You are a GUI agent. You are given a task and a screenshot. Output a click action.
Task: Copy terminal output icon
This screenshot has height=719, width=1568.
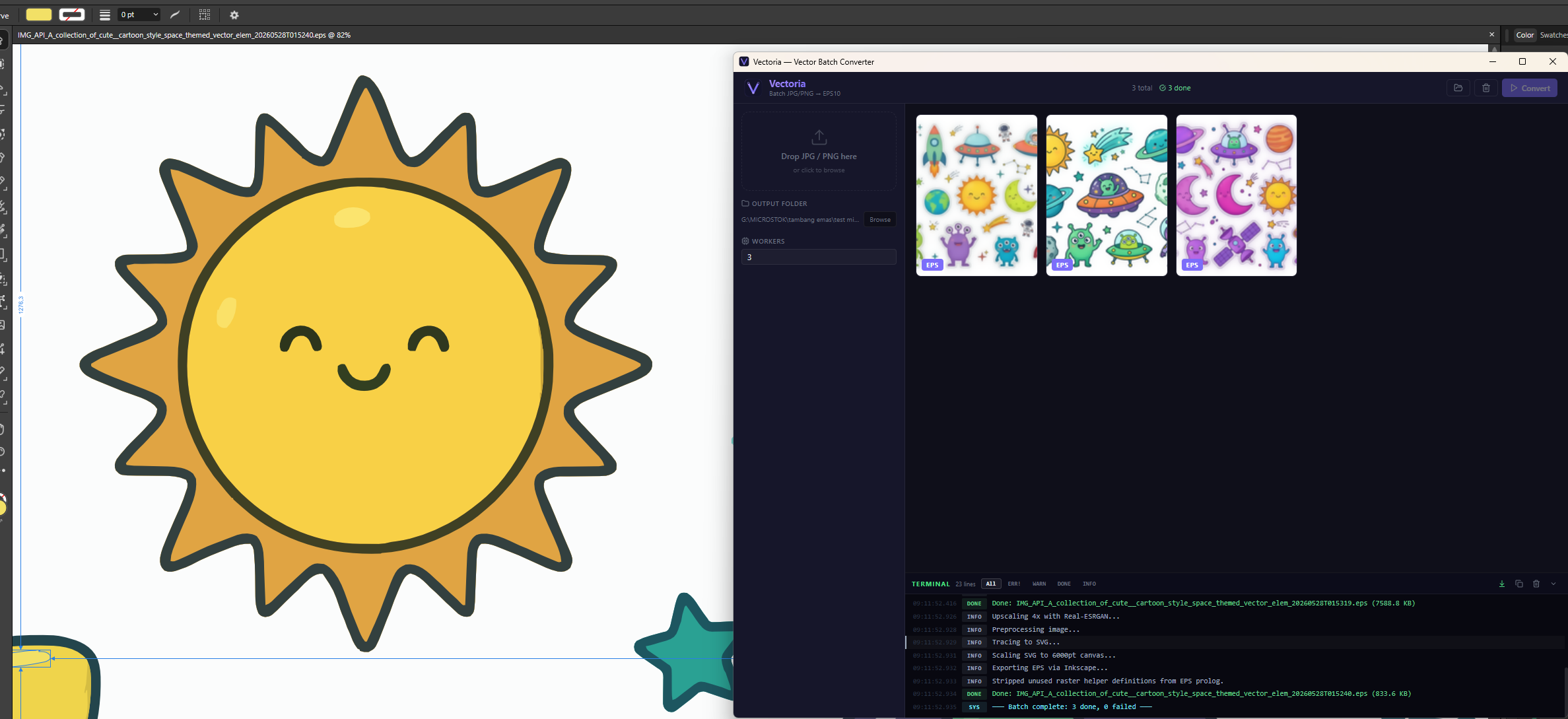coord(1519,584)
